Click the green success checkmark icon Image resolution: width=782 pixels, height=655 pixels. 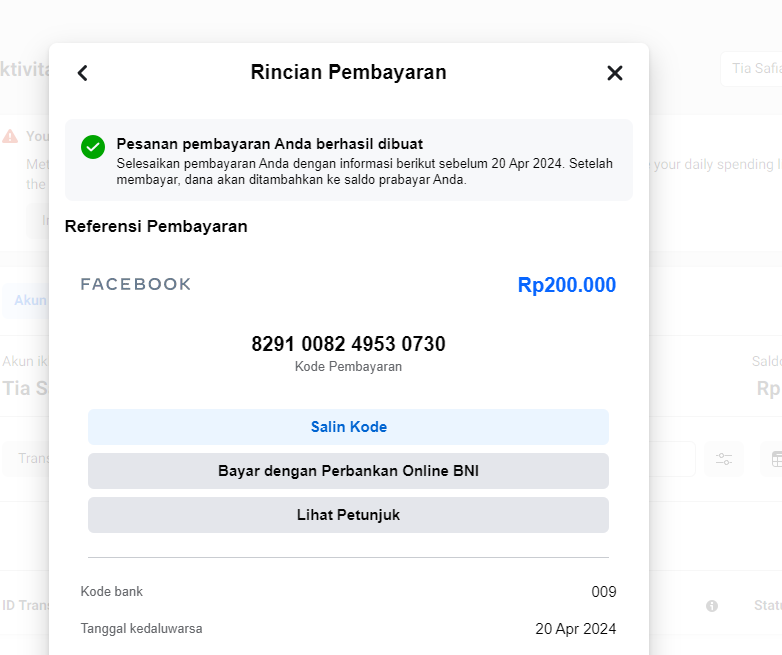coord(93,147)
